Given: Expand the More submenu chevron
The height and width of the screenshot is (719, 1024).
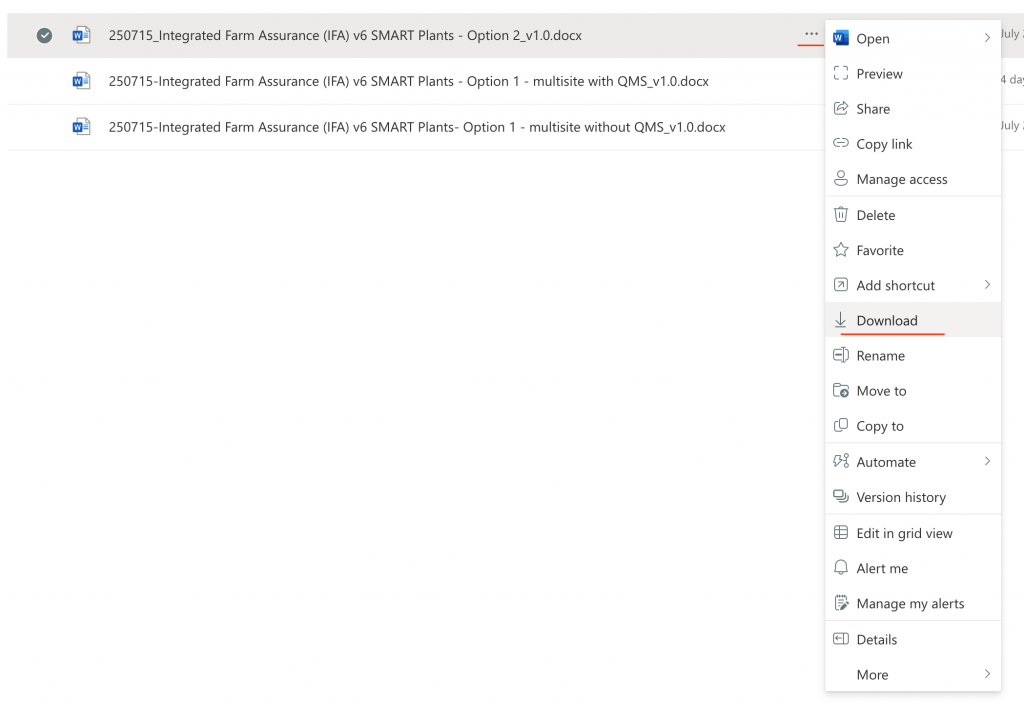Looking at the screenshot, I should coord(987,675).
